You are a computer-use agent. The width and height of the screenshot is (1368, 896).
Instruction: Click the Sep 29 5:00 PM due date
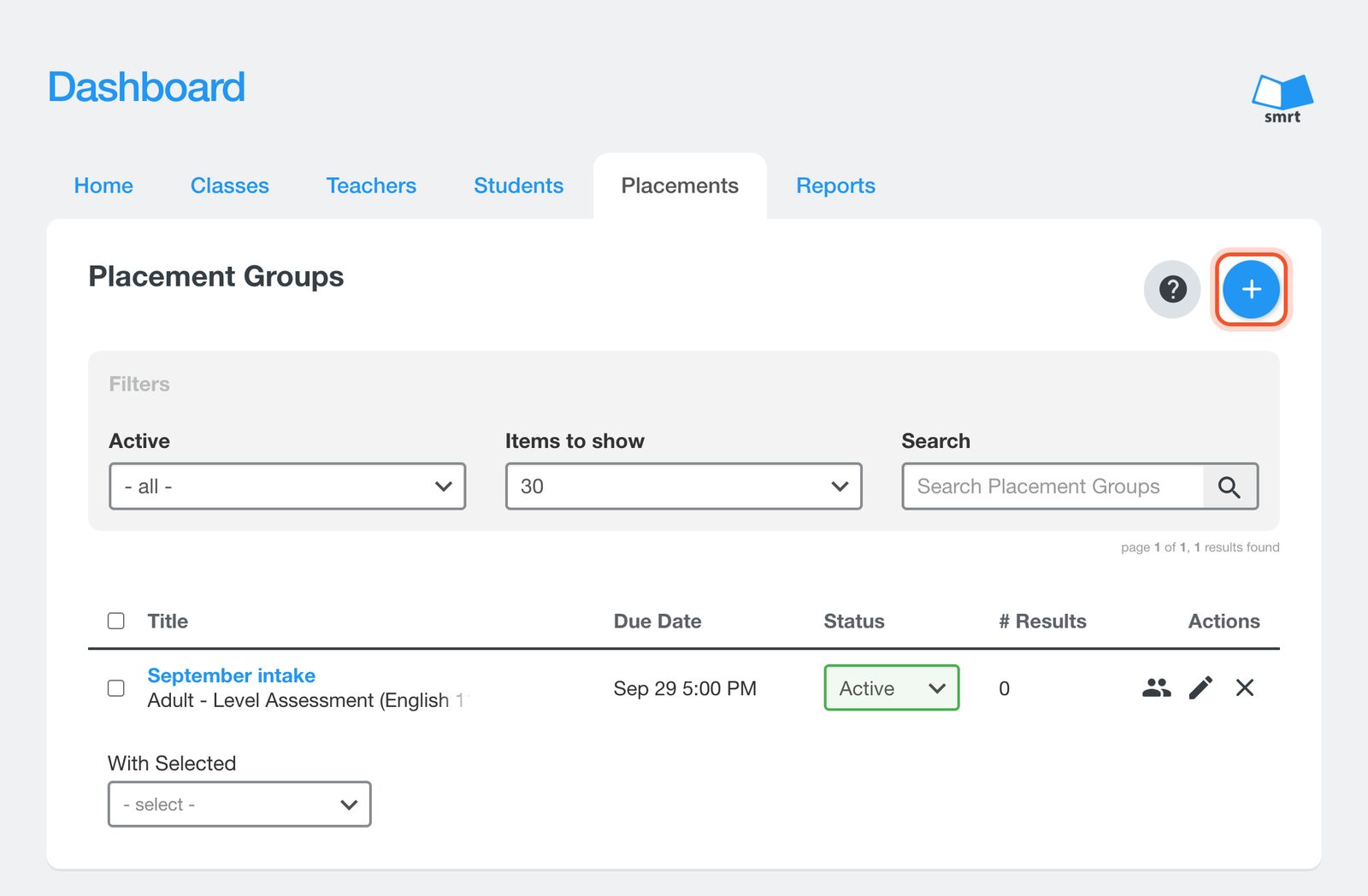click(x=685, y=688)
